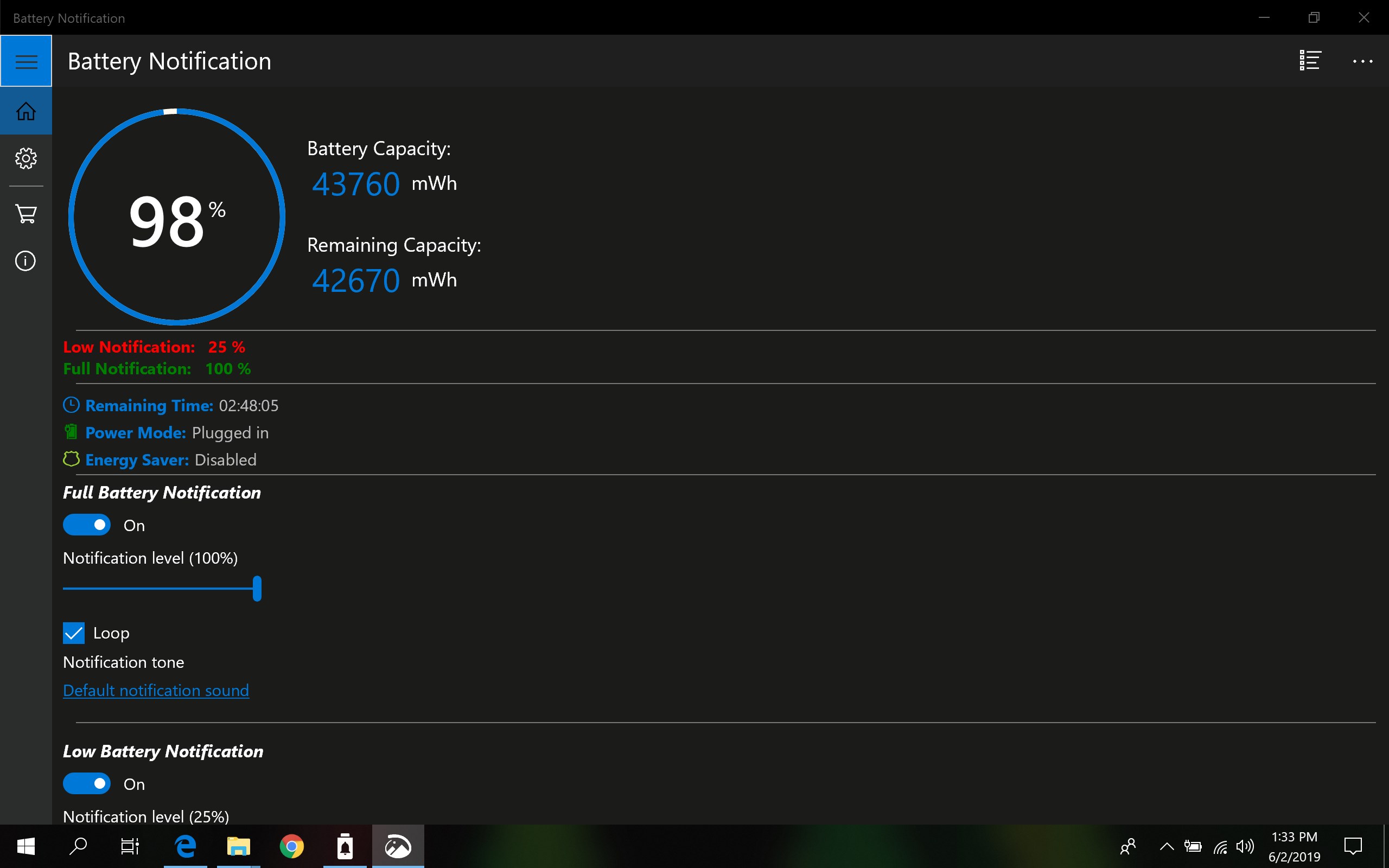
Task: Turn off Full Battery Notification toggle
Action: tap(87, 525)
